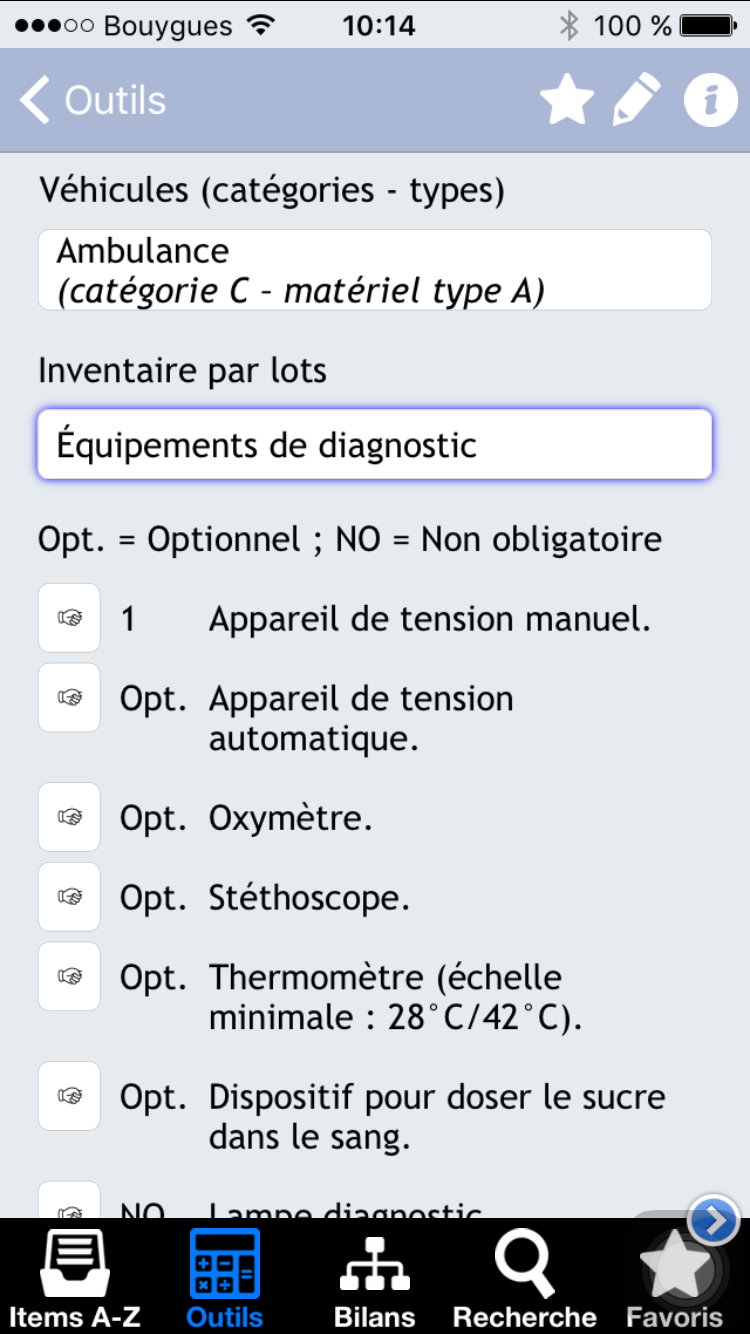The height and width of the screenshot is (1334, 750).
Task: Tap the pencil edit icon
Action: [x=637, y=100]
